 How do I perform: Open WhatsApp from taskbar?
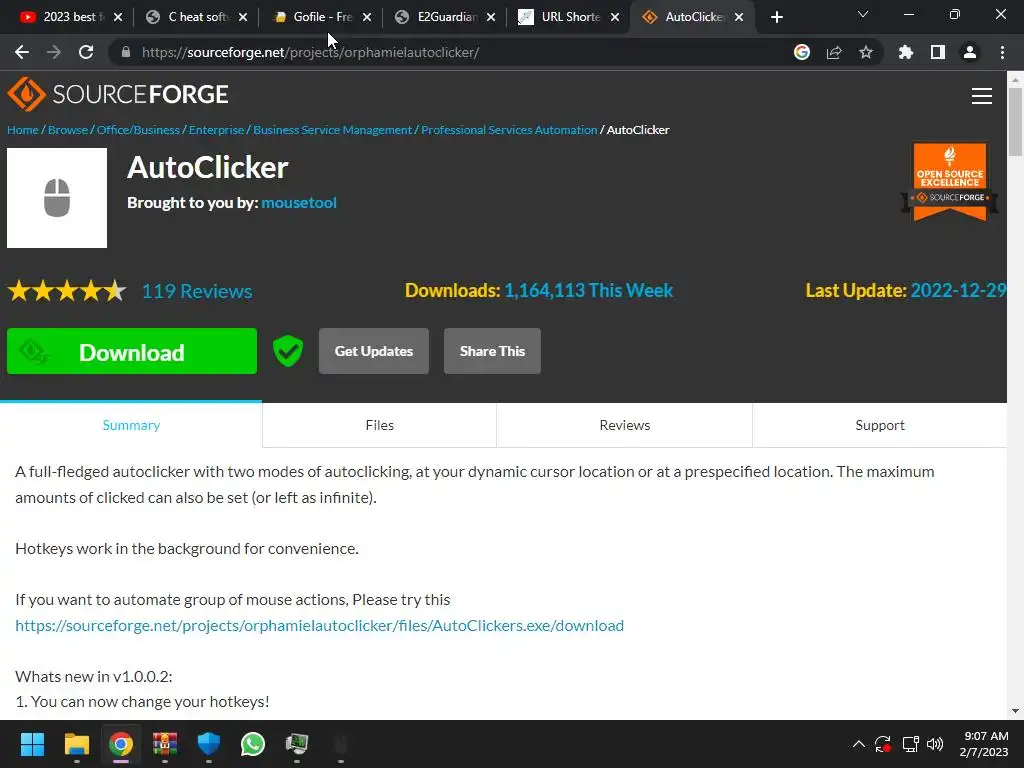(253, 744)
